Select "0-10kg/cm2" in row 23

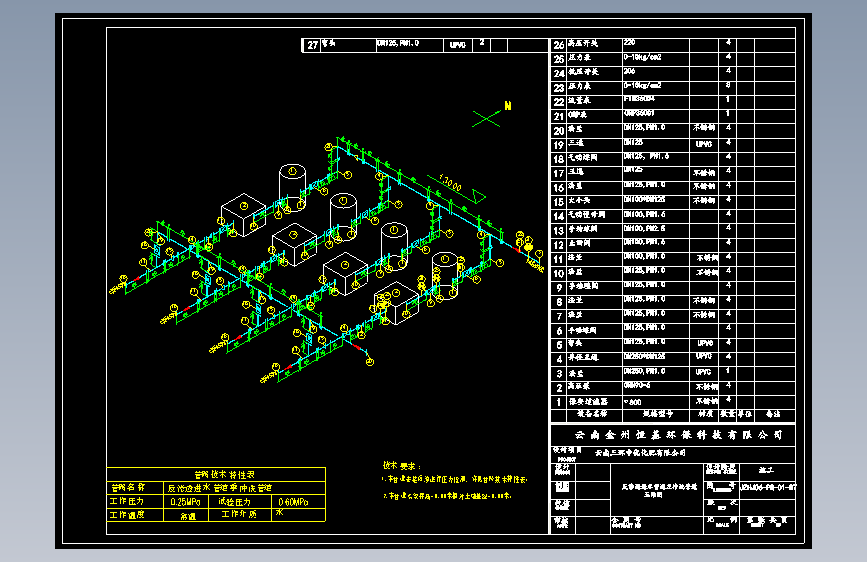[643, 86]
